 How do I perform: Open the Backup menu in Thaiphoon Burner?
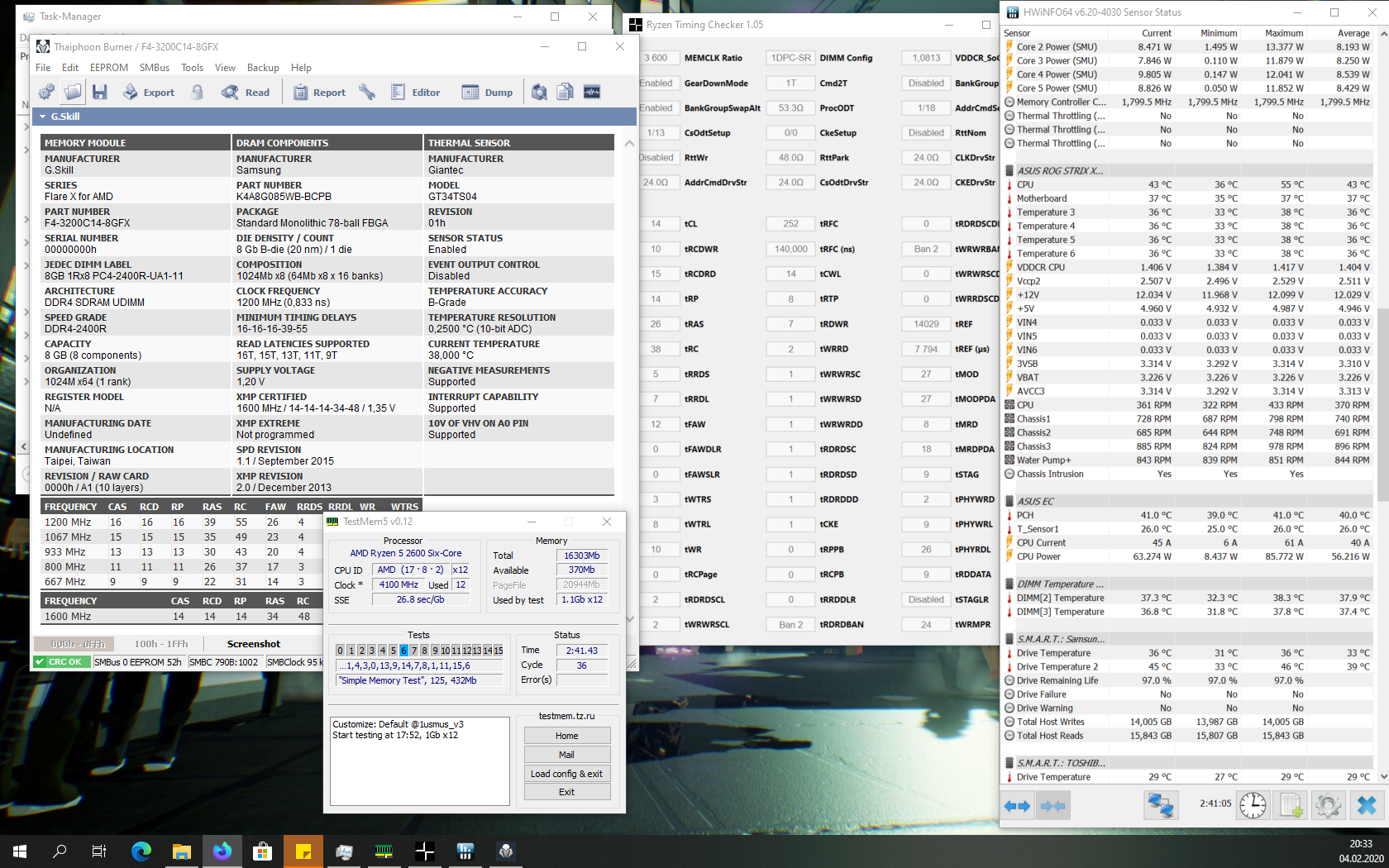click(x=263, y=68)
